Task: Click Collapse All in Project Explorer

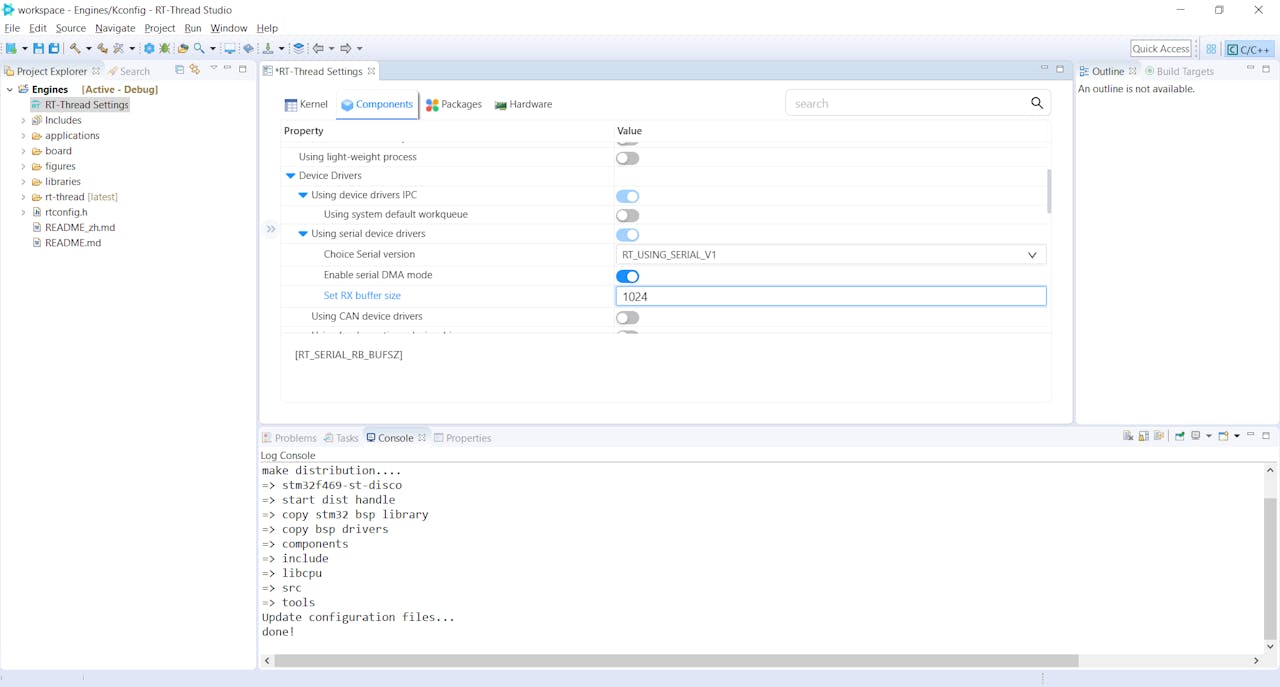Action: pos(180,70)
